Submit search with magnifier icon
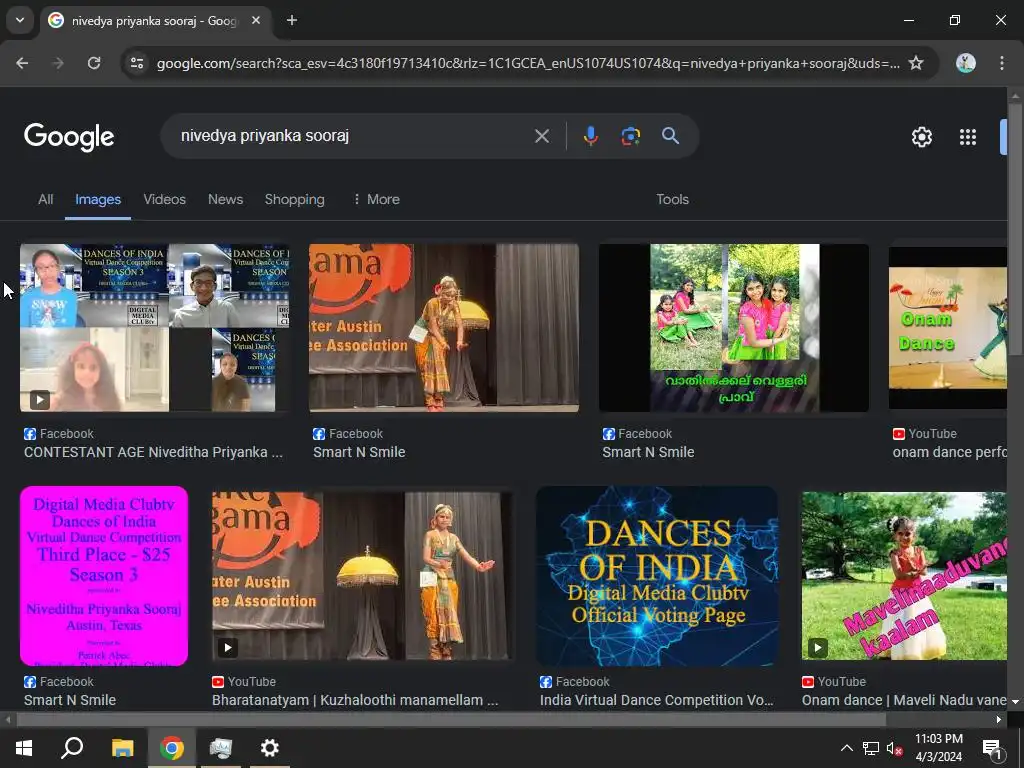Screen dimensions: 1024x768 tap(670, 136)
